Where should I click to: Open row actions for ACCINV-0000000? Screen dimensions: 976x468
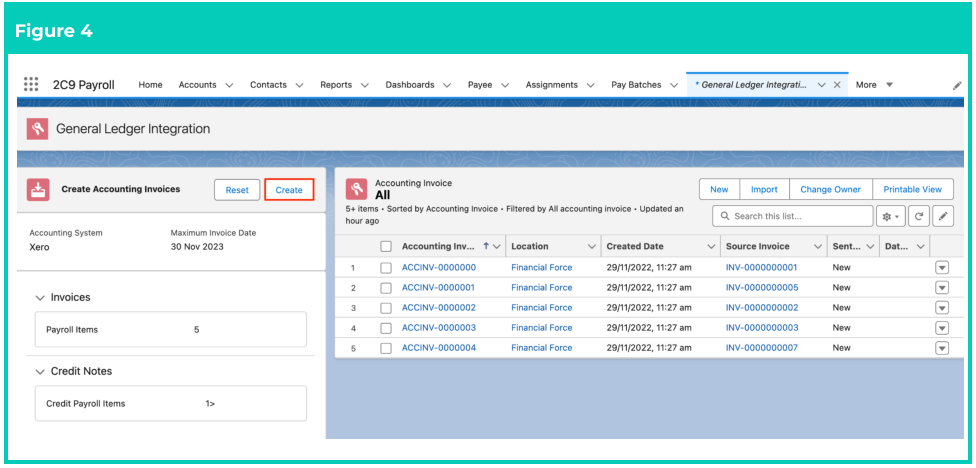pos(942,268)
